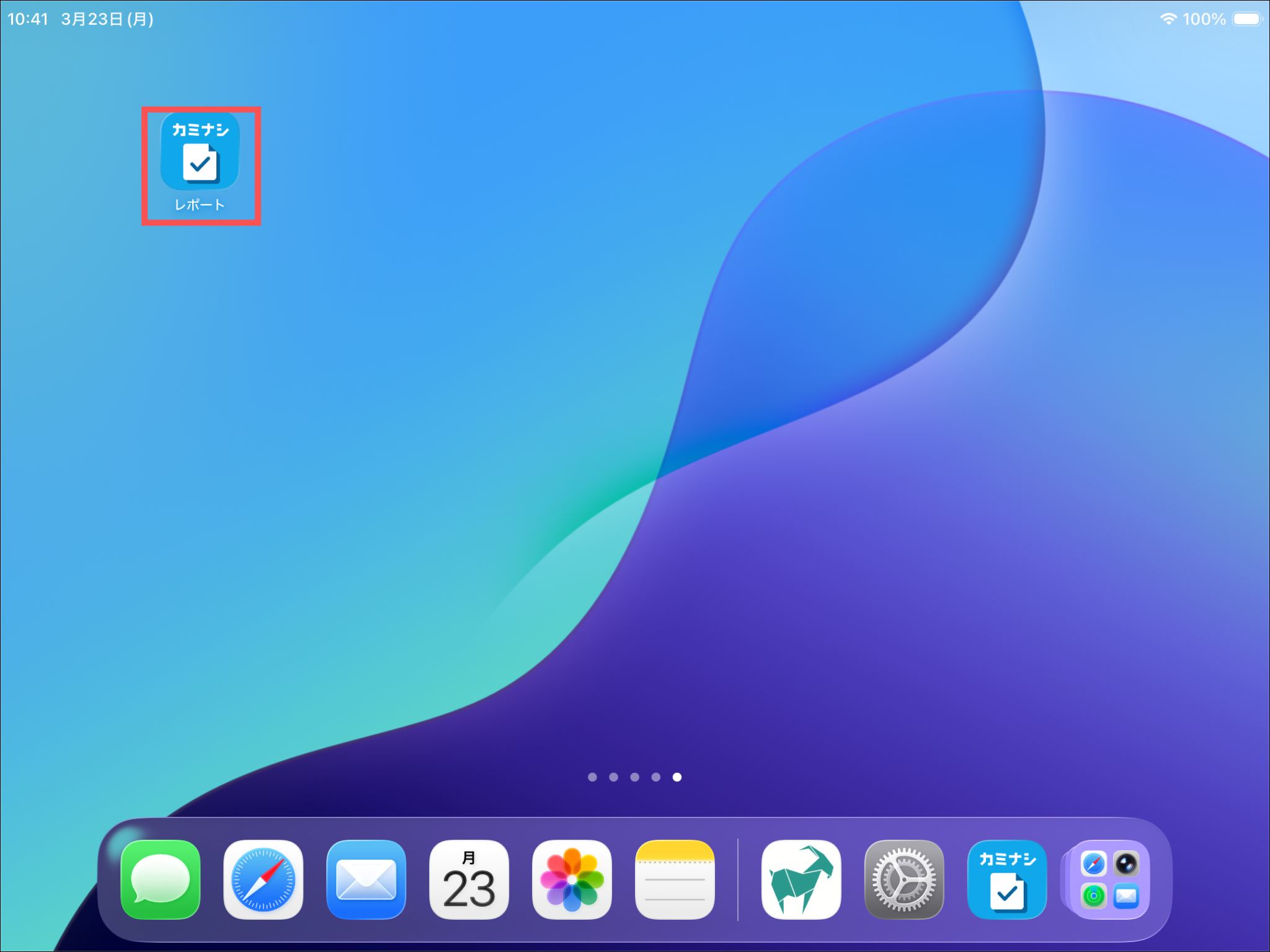Open Safari browser in the dock
Screen dimensions: 1270x952
coord(264,879)
